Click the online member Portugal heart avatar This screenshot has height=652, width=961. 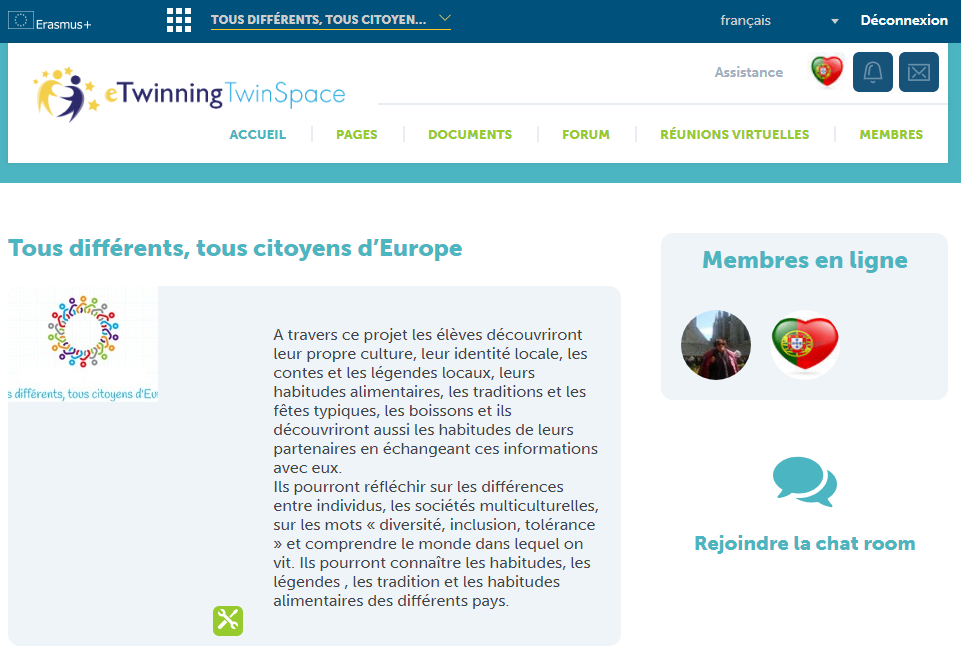click(805, 345)
